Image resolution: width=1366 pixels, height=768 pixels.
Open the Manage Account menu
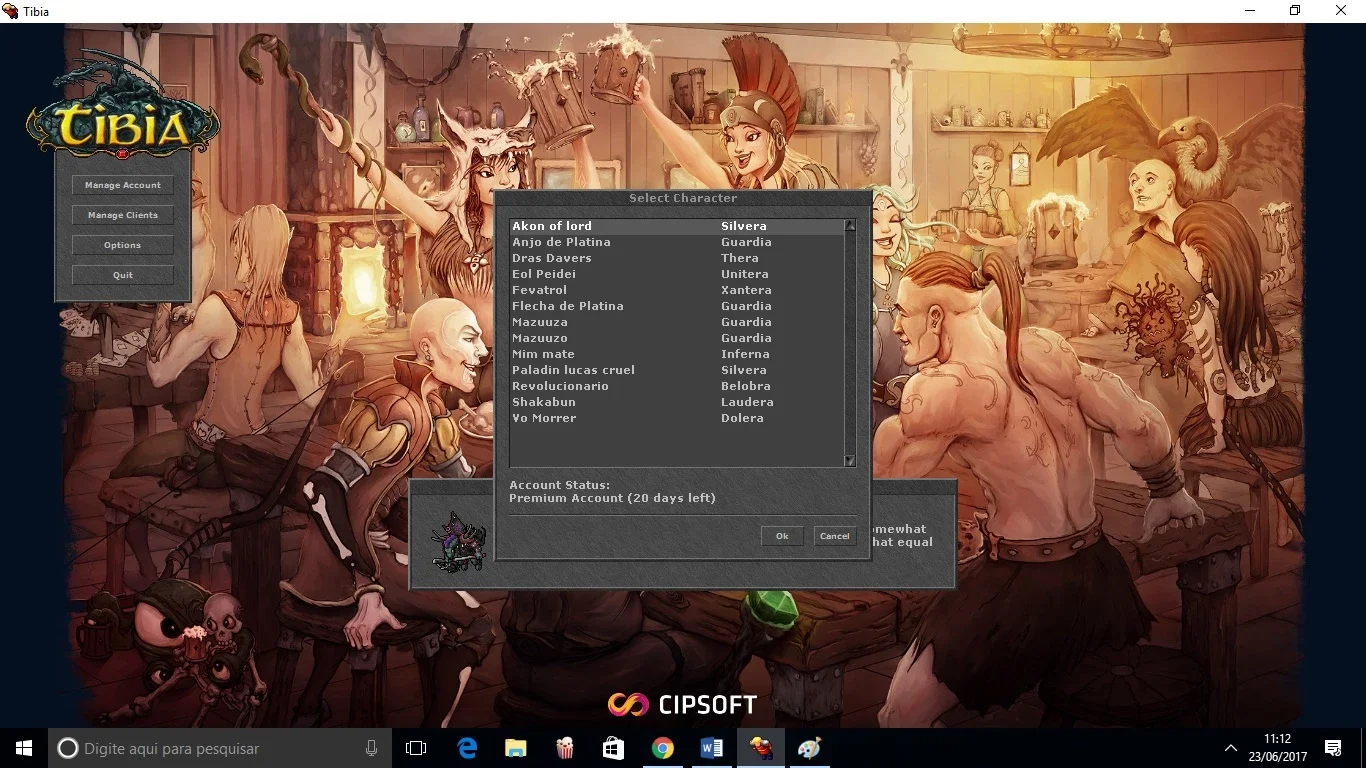point(123,185)
